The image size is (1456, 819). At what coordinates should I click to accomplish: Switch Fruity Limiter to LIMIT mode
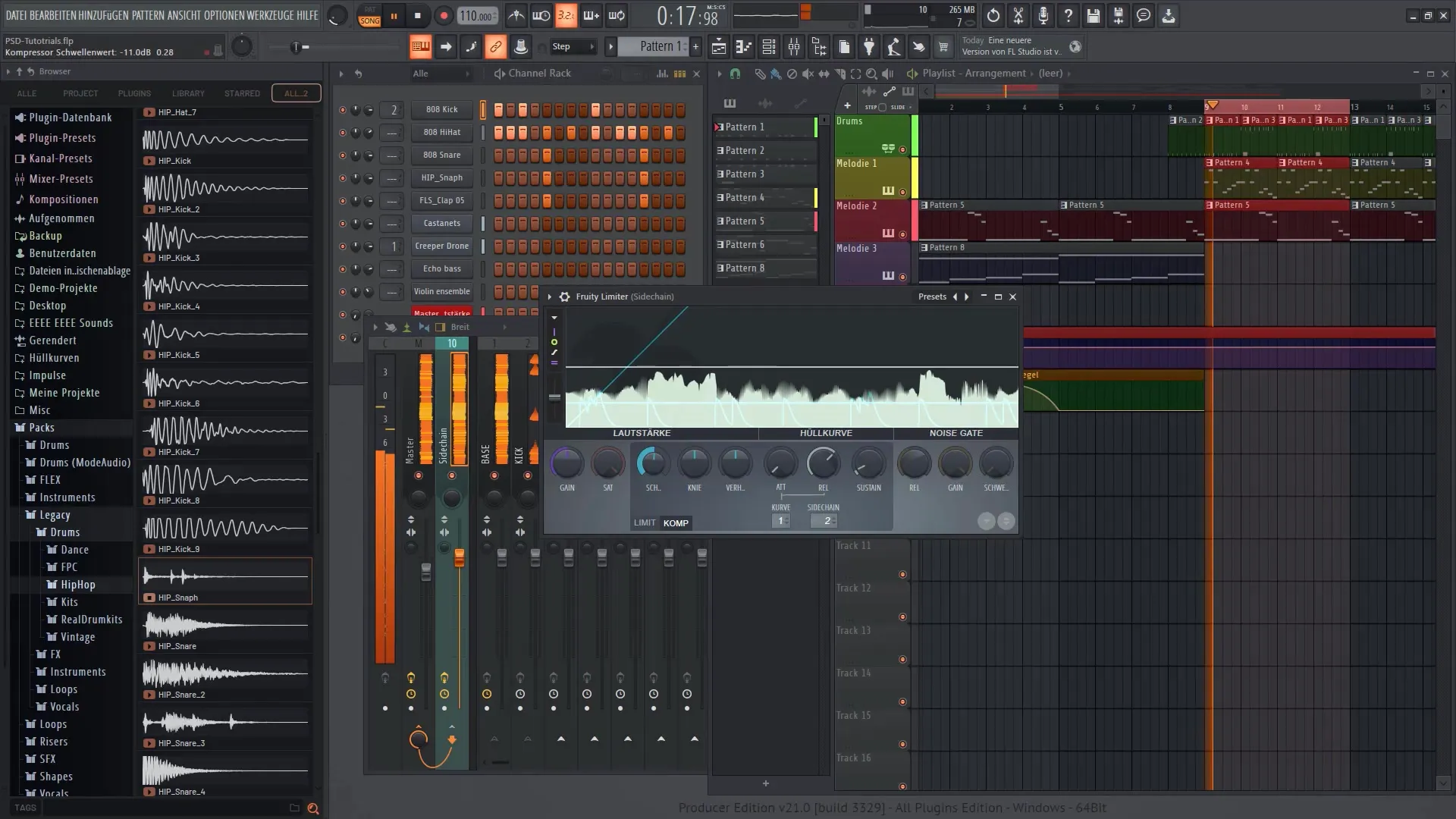(x=645, y=522)
